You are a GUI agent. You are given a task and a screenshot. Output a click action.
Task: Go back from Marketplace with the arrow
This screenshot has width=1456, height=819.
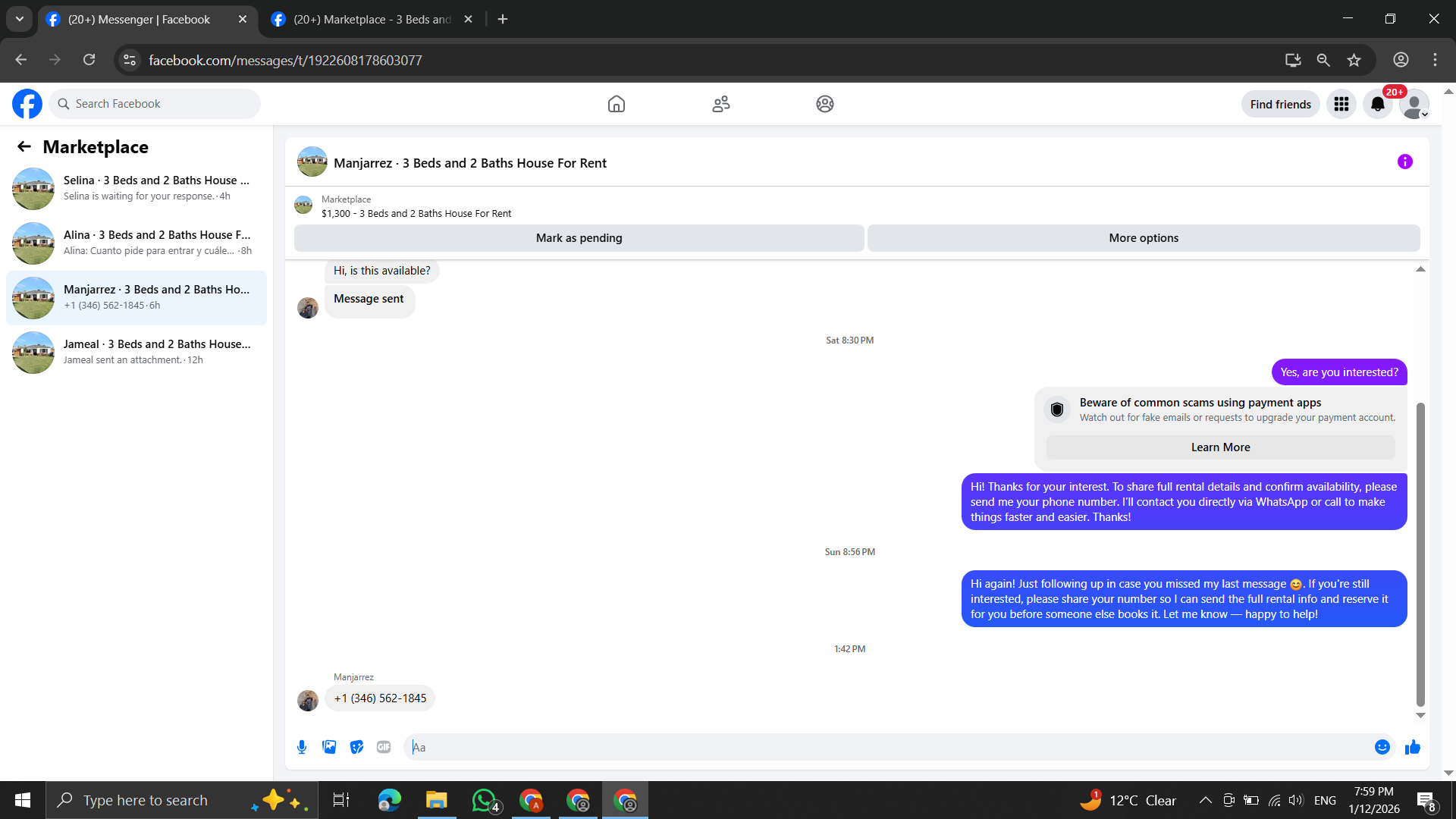coord(24,146)
